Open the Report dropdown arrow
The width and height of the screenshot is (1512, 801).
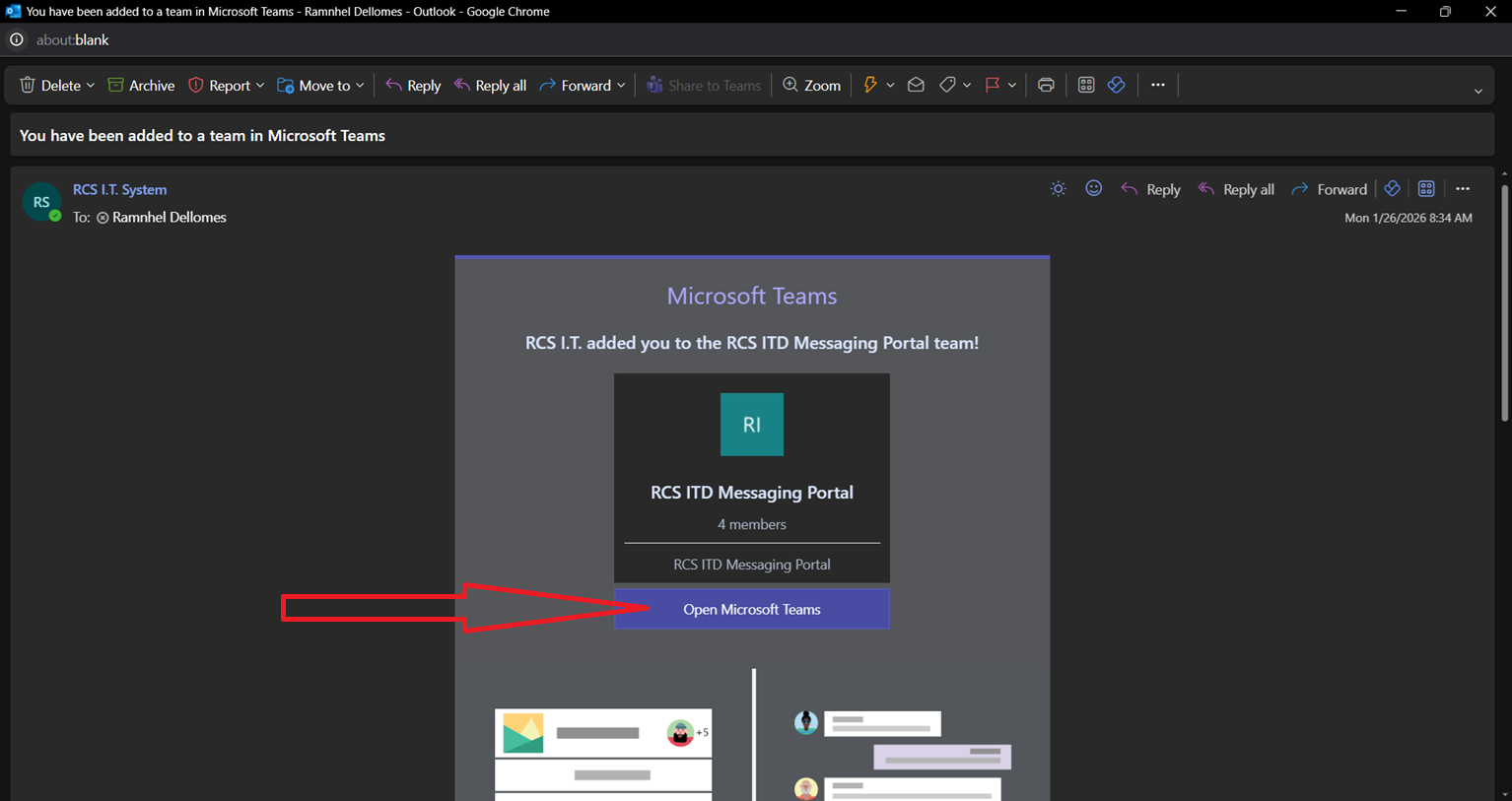(x=260, y=86)
